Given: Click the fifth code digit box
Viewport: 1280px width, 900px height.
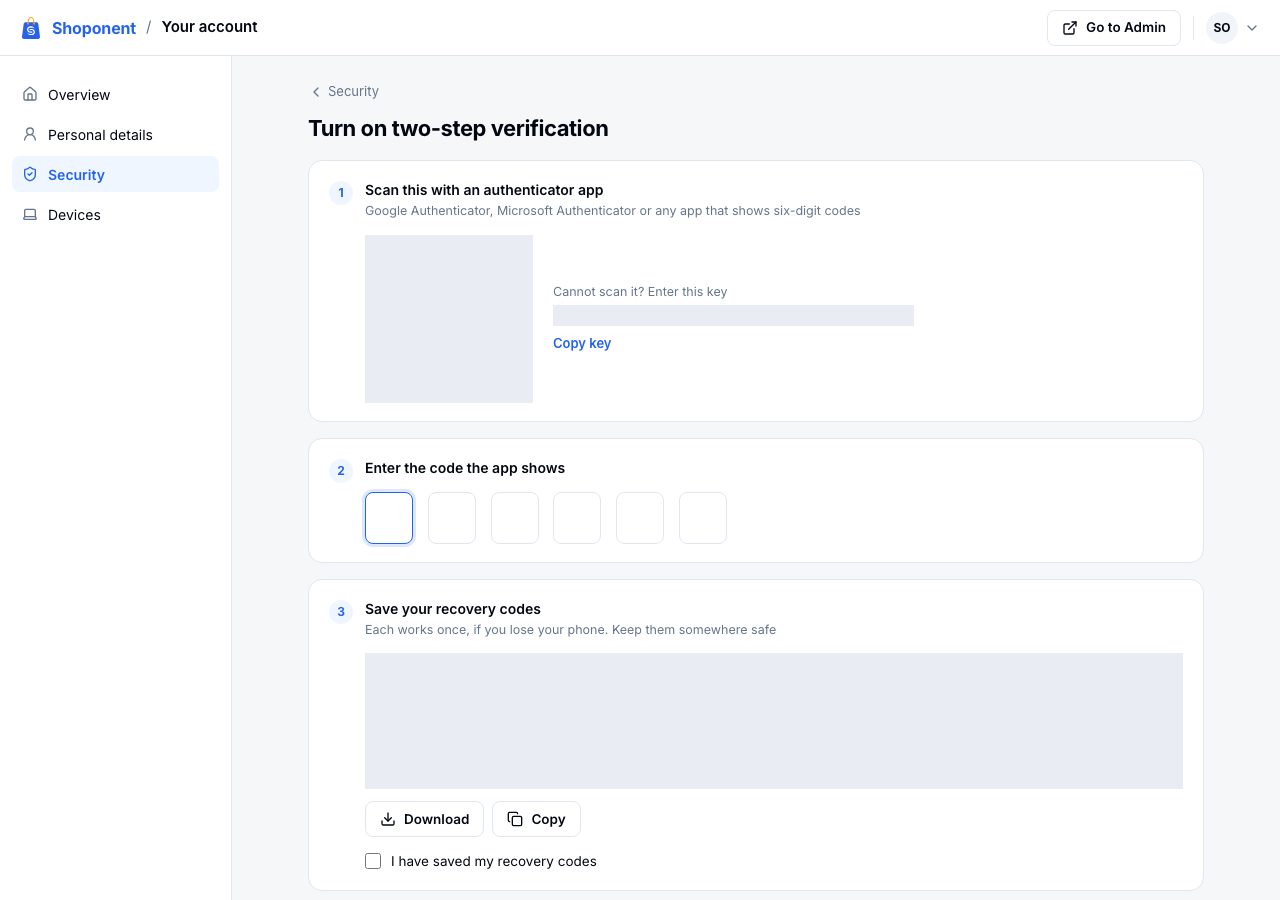Looking at the screenshot, I should pyautogui.click(x=640, y=518).
